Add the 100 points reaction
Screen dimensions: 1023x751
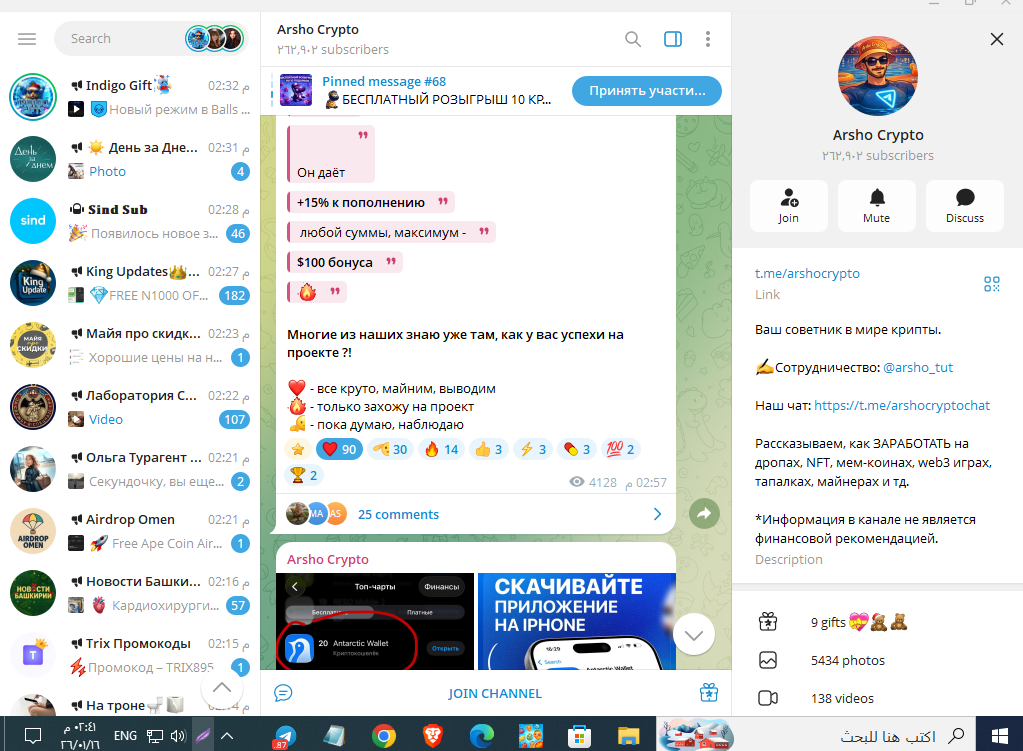tap(620, 449)
